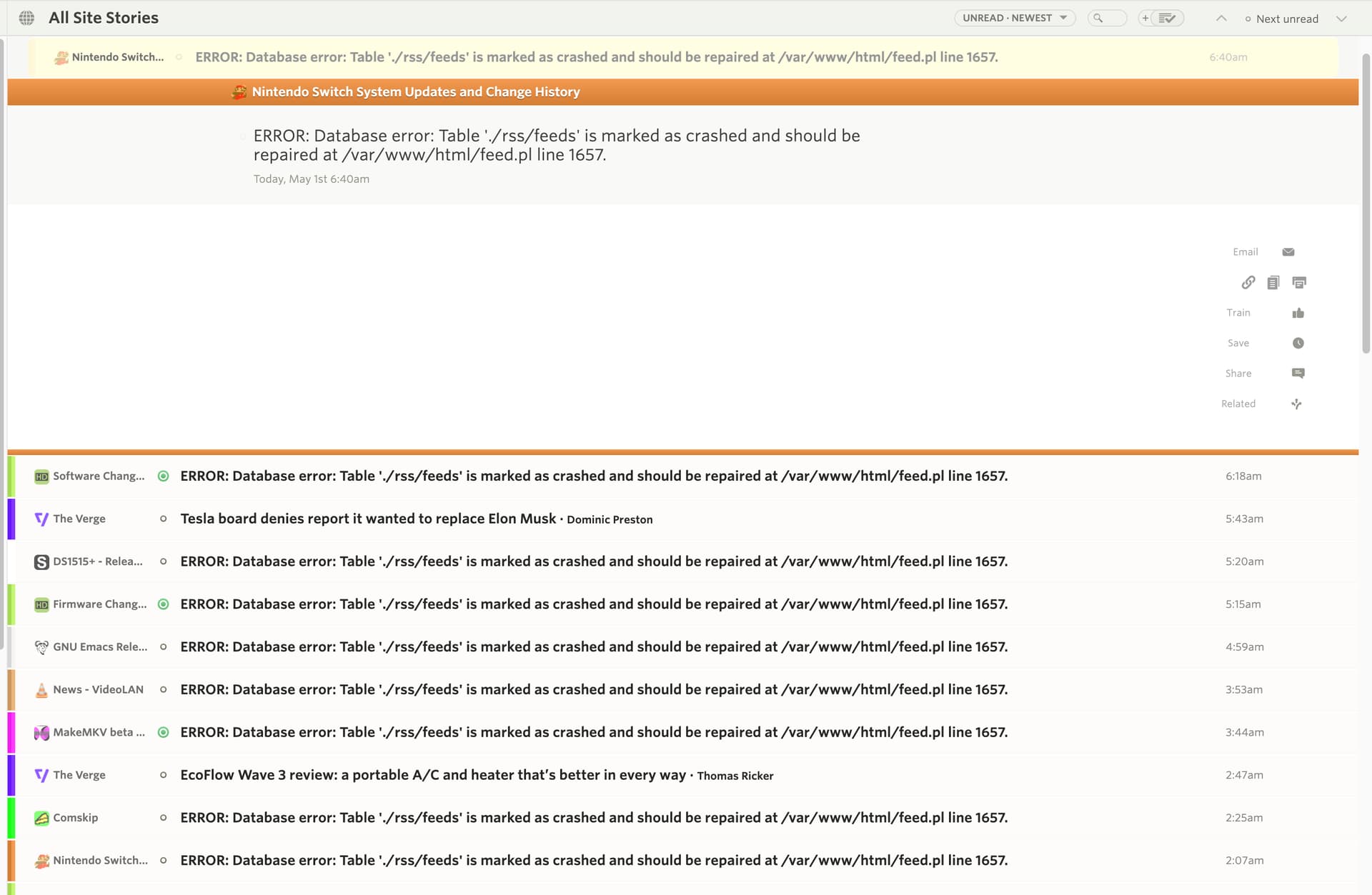
Task: Toggle unread indicator on Software Chang... row
Action: 163,476
